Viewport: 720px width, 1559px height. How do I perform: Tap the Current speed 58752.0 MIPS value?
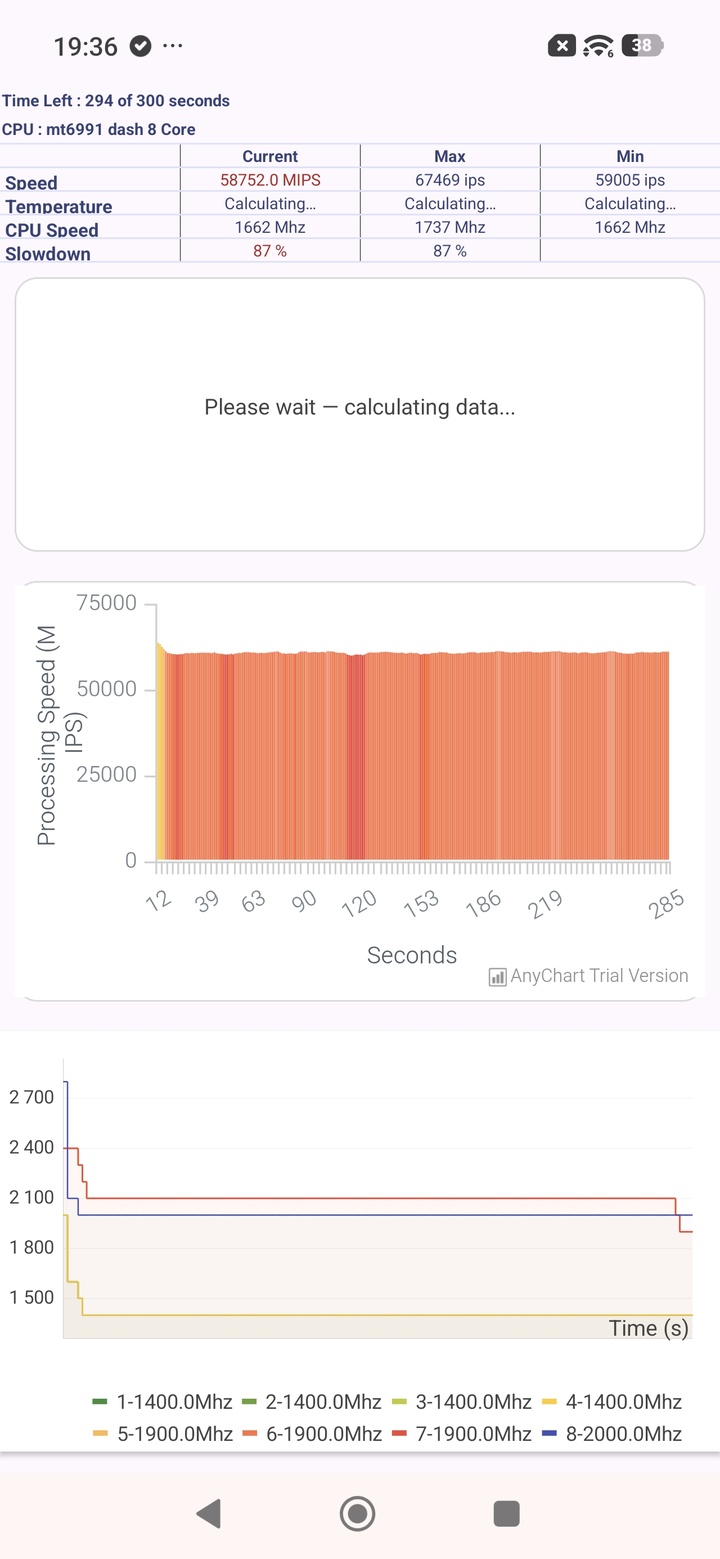coord(270,180)
